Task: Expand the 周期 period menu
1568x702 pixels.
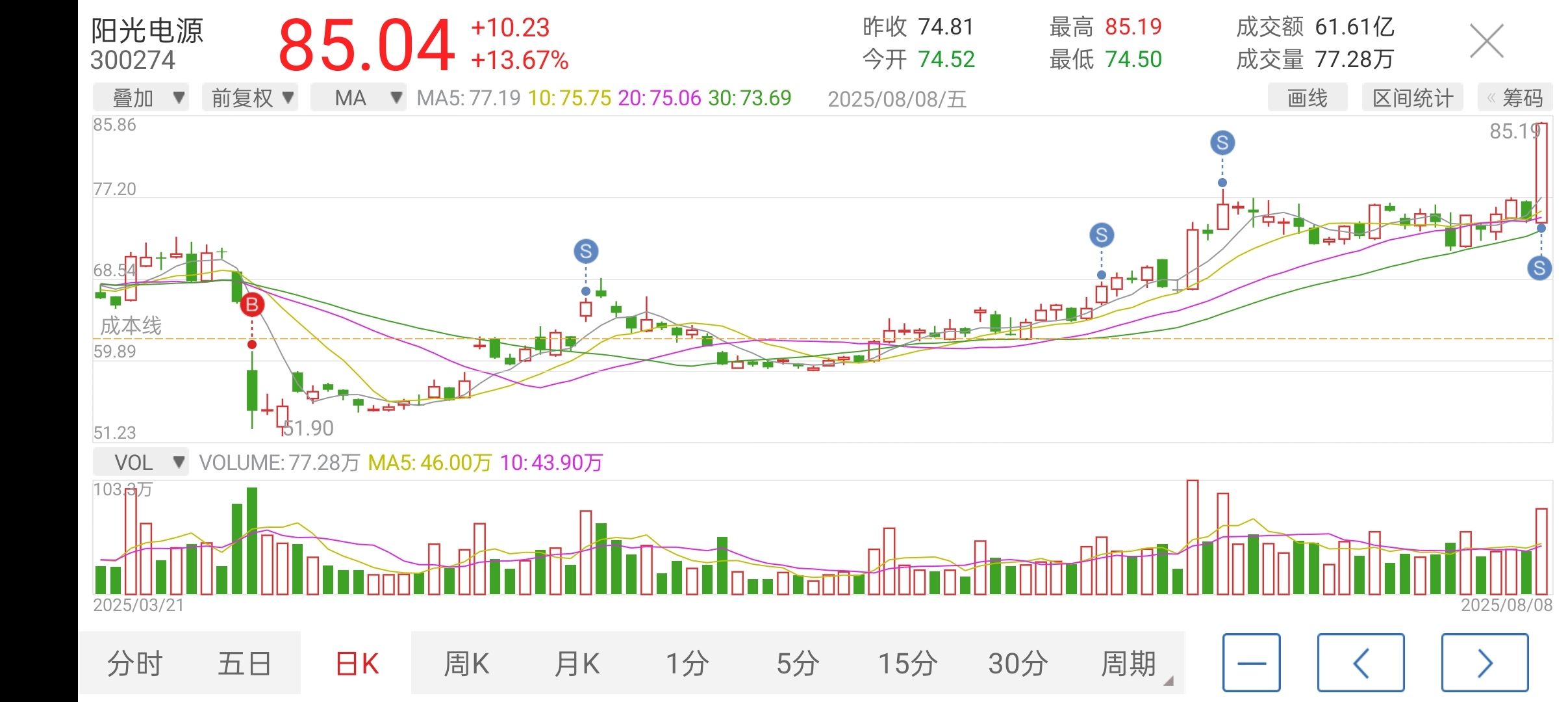Action: (1130, 664)
